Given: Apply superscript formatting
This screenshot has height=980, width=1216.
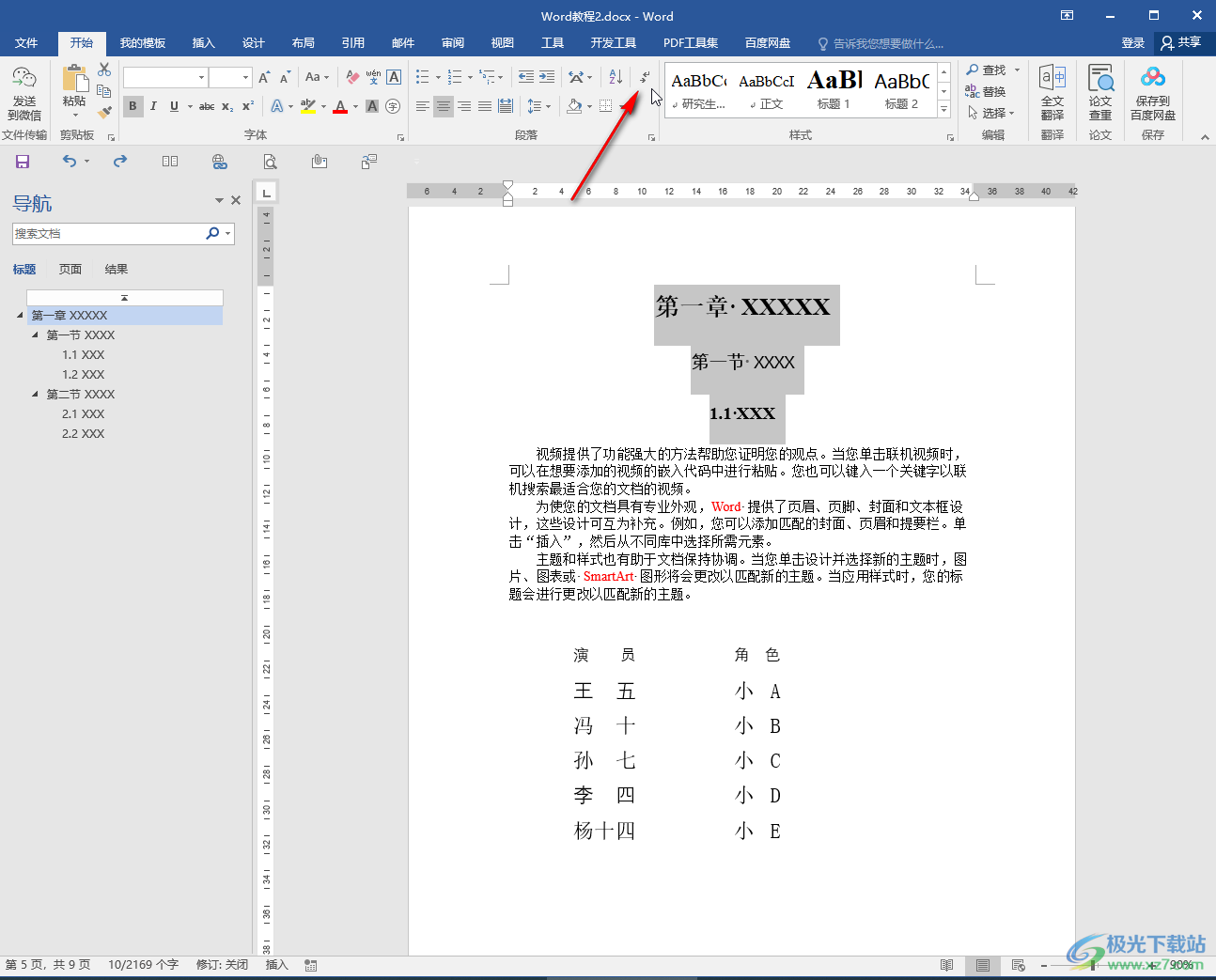Looking at the screenshot, I should [x=247, y=106].
